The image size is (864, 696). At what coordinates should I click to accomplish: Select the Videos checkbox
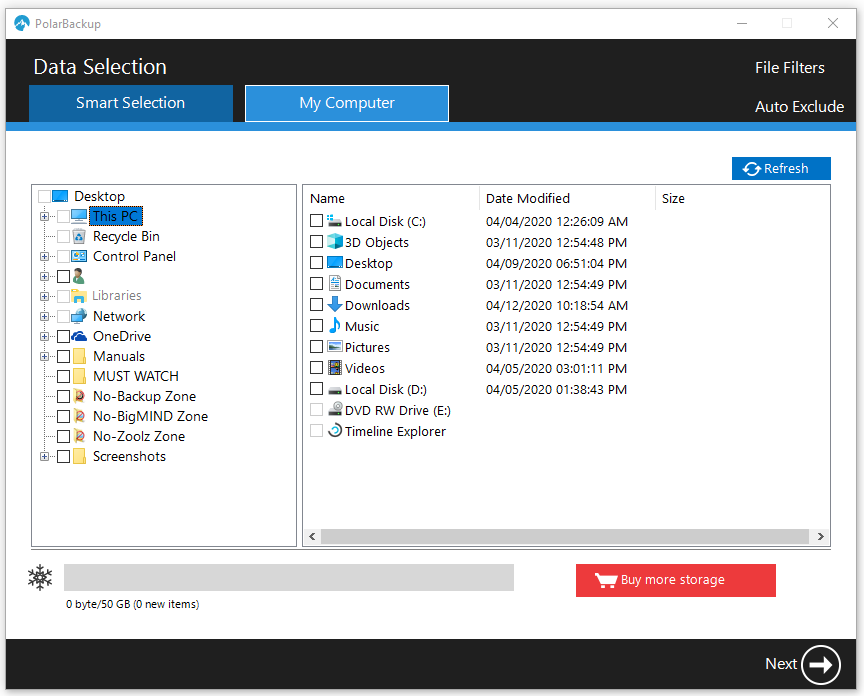tap(316, 368)
